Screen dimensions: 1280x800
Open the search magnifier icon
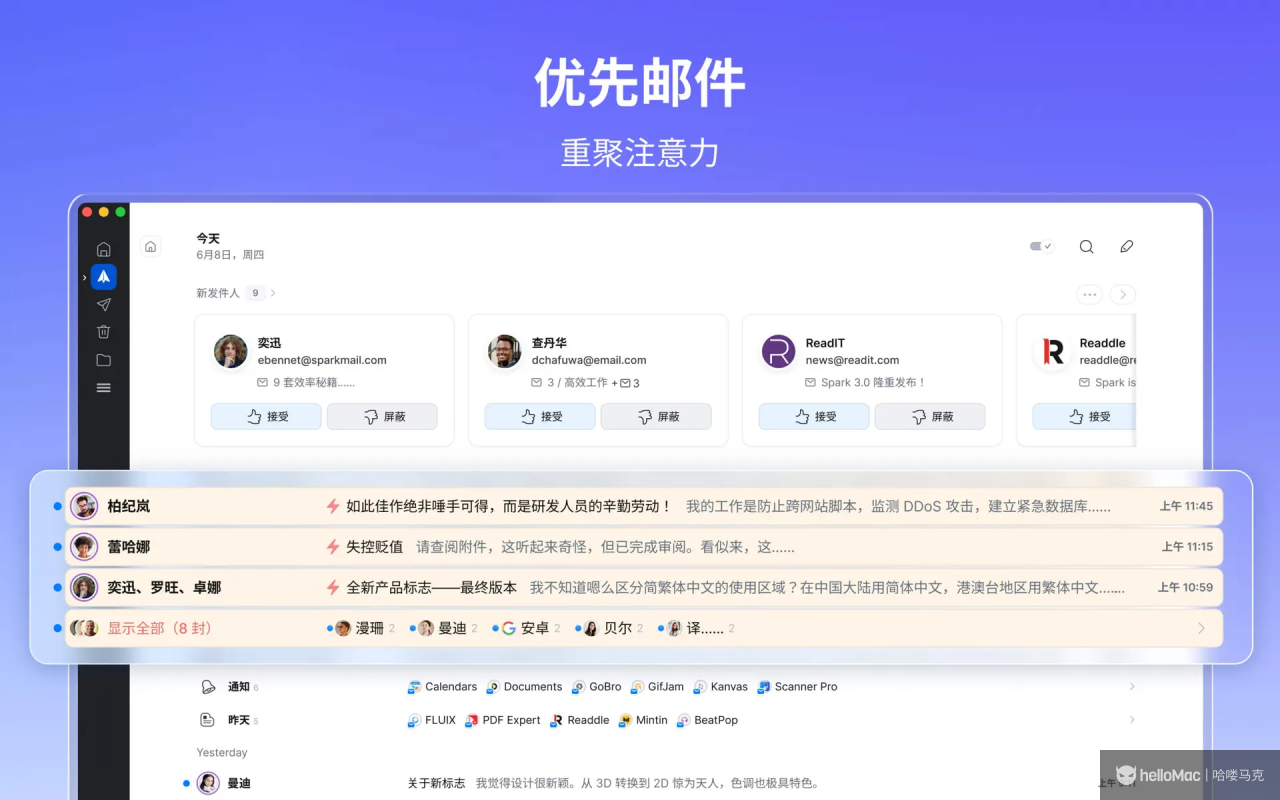coord(1087,247)
